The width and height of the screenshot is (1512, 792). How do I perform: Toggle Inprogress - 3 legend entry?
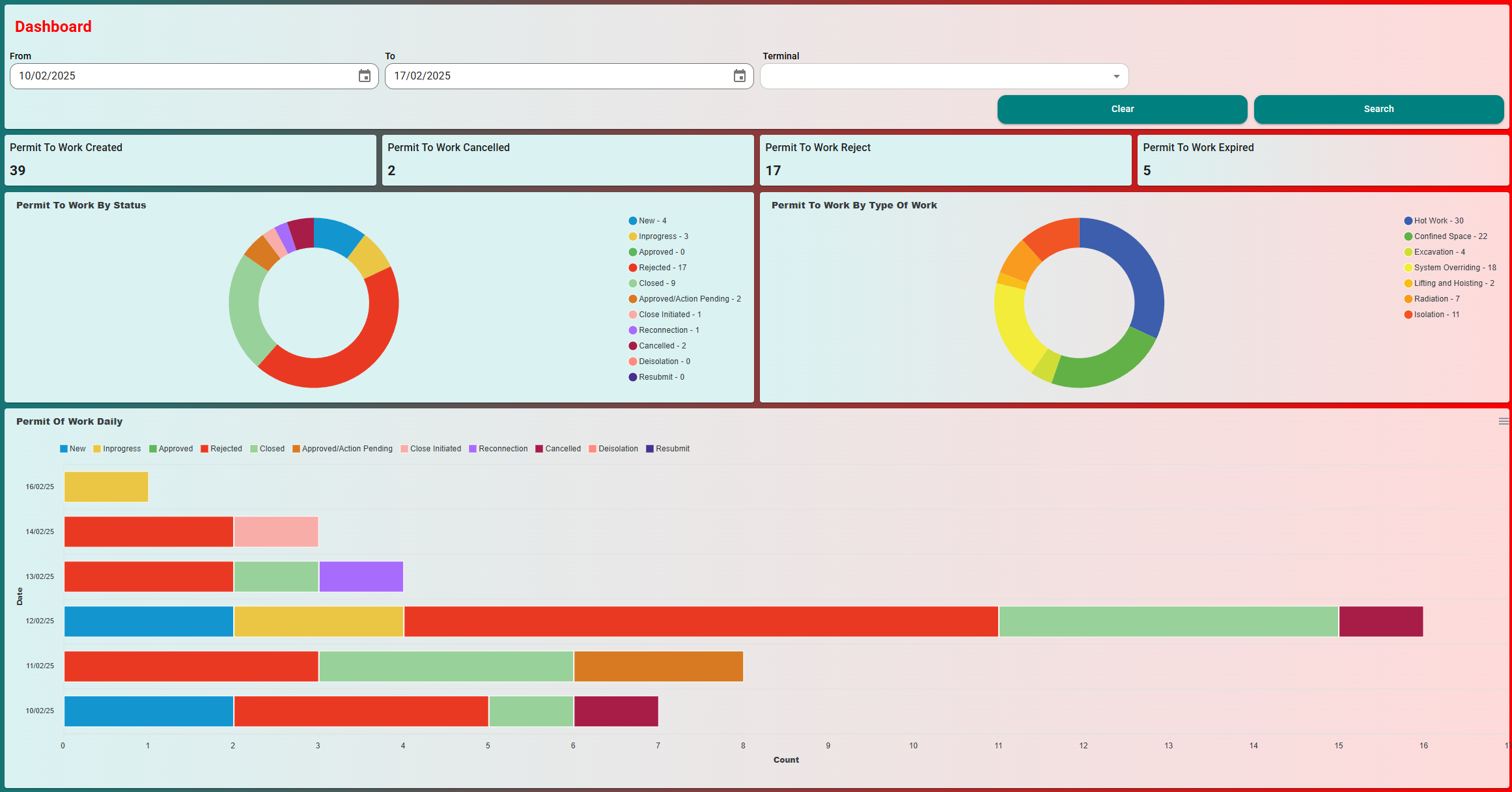pos(658,236)
